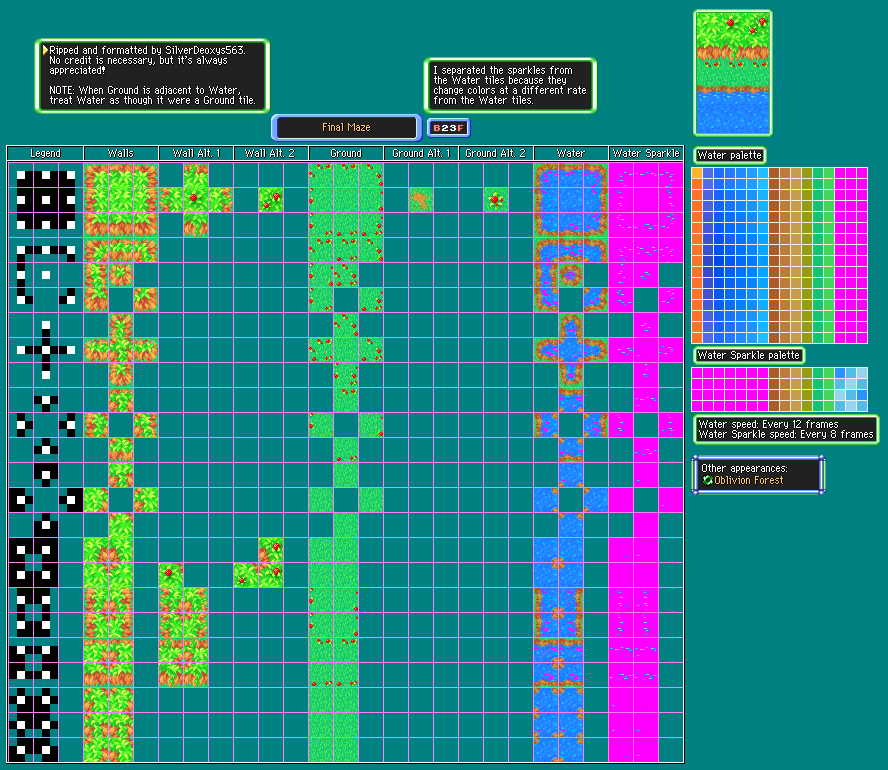Click the B23F floor badge
The width and height of the screenshot is (888, 770).
449,128
